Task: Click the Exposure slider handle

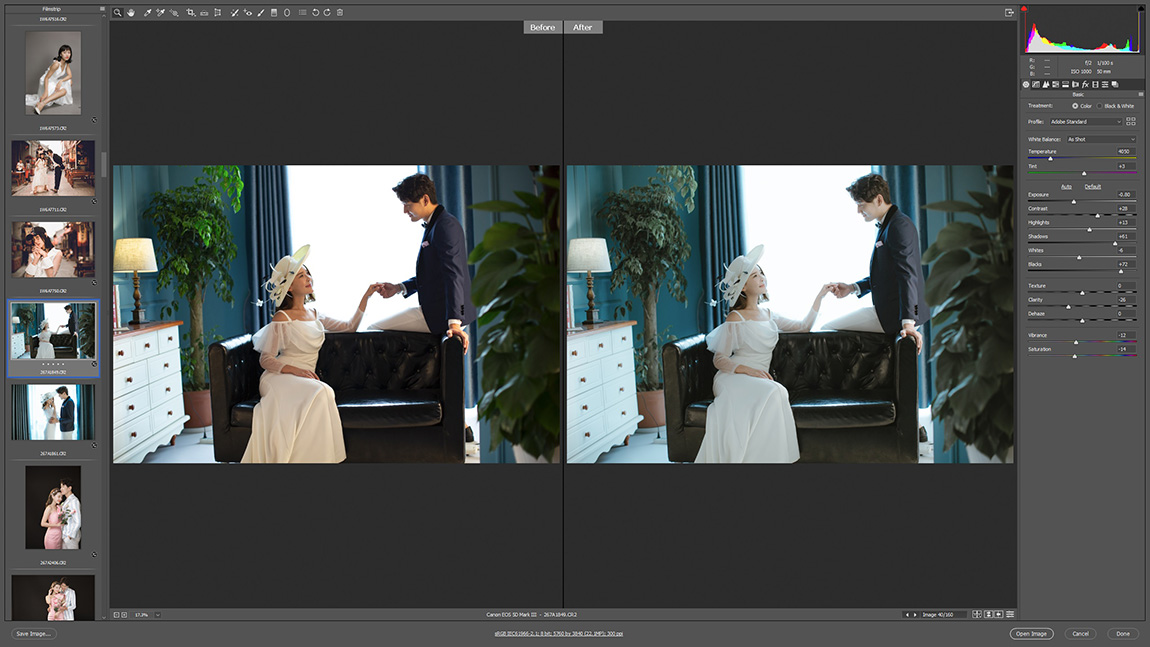Action: pos(1074,202)
